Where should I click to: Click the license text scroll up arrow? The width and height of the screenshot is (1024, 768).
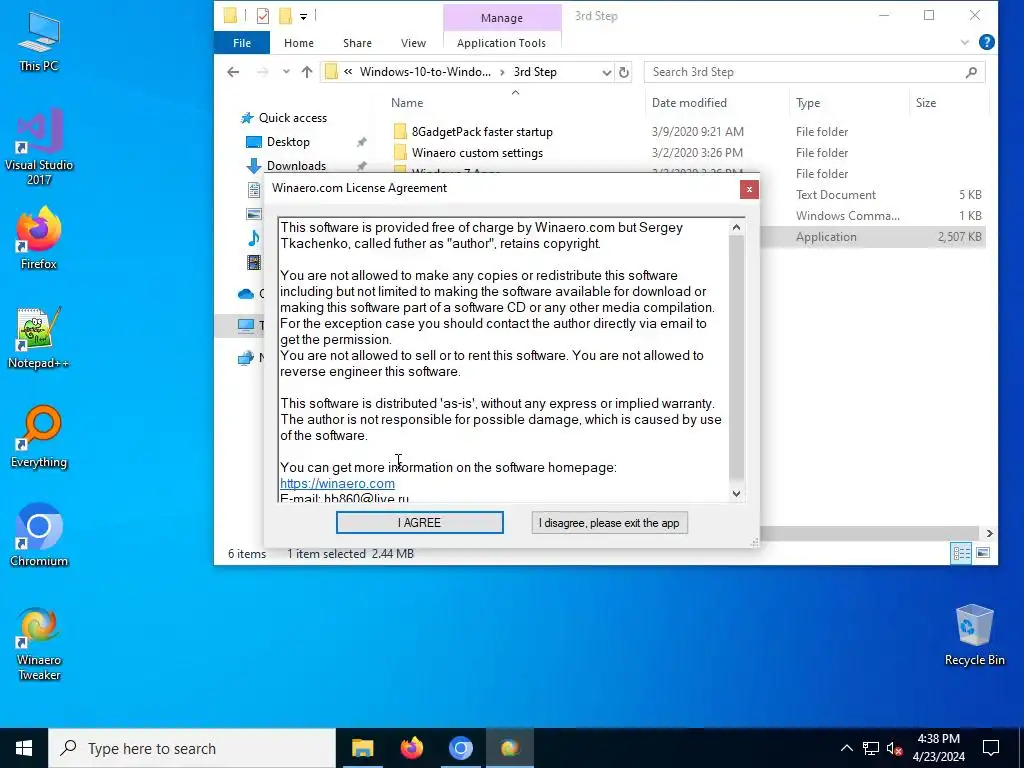(x=736, y=227)
